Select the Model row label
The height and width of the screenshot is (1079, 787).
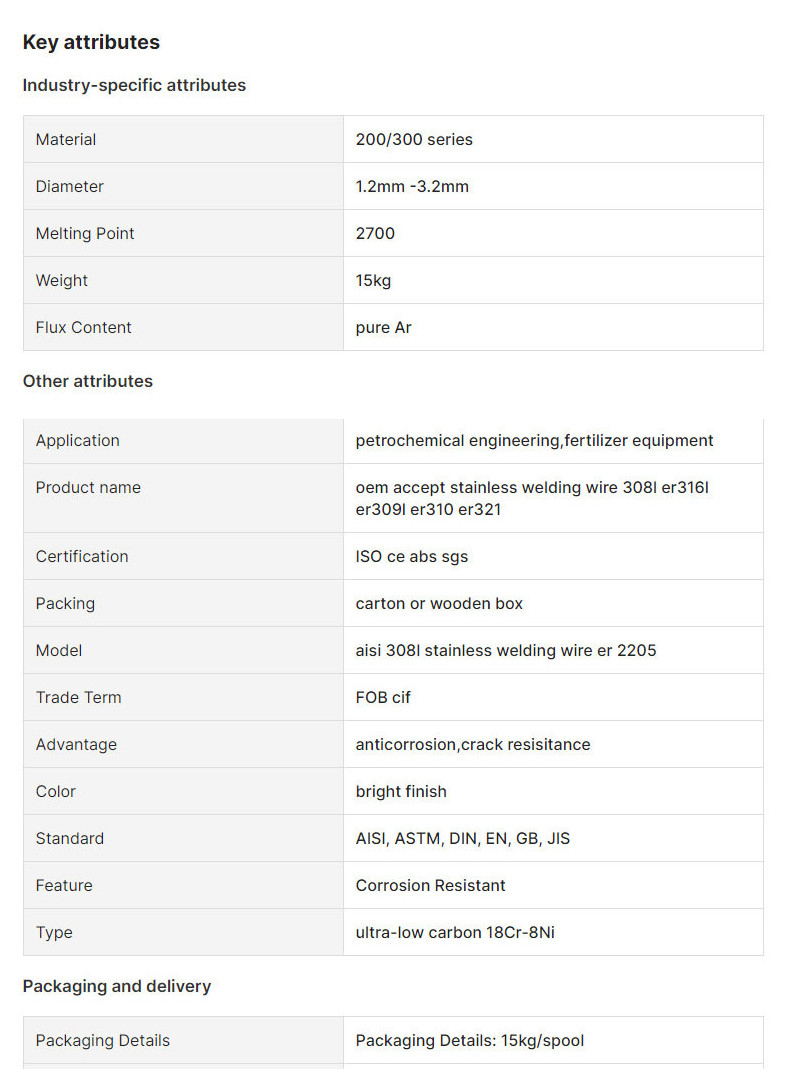[59, 650]
